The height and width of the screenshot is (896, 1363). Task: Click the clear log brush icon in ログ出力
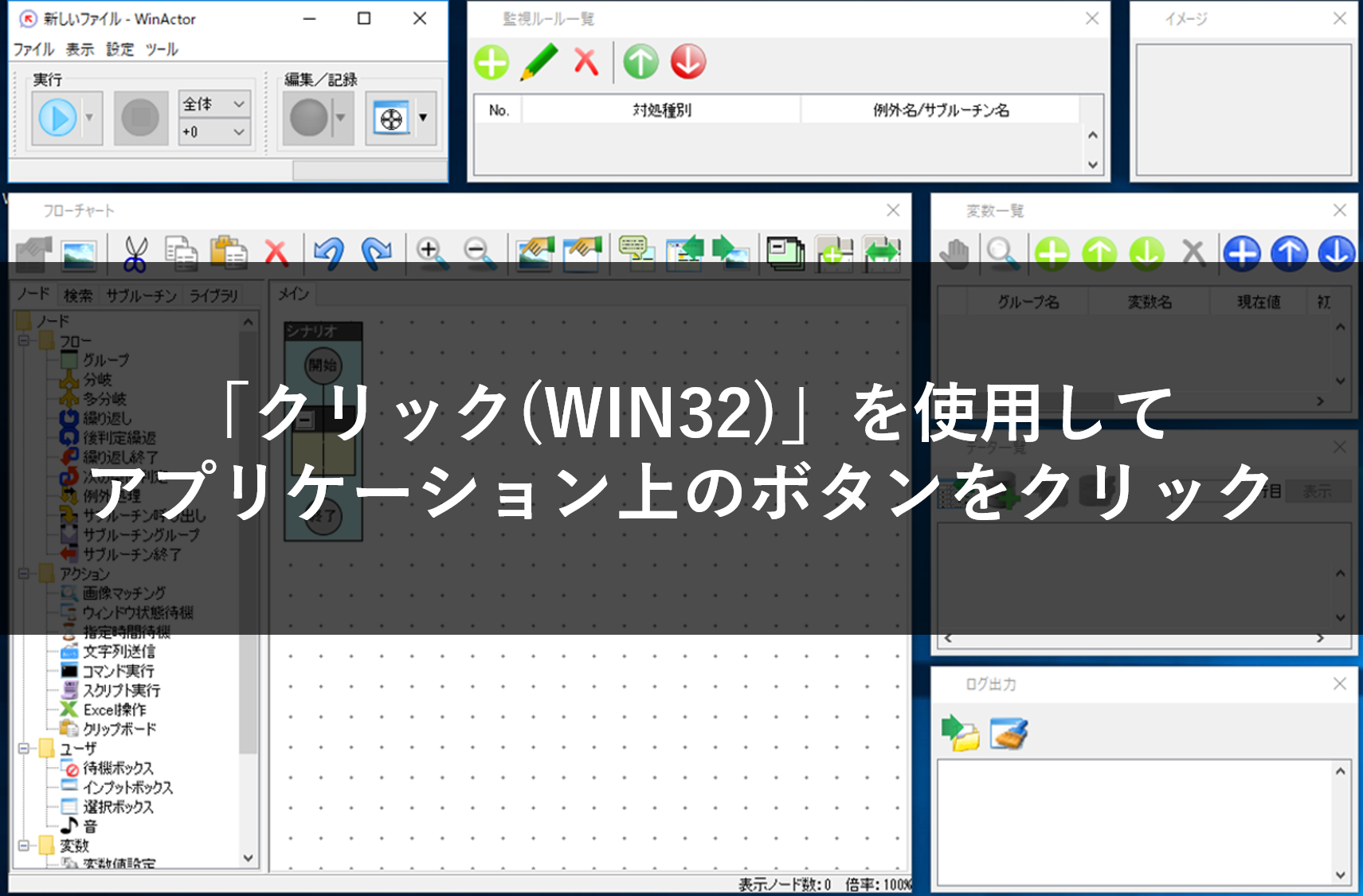click(1009, 733)
